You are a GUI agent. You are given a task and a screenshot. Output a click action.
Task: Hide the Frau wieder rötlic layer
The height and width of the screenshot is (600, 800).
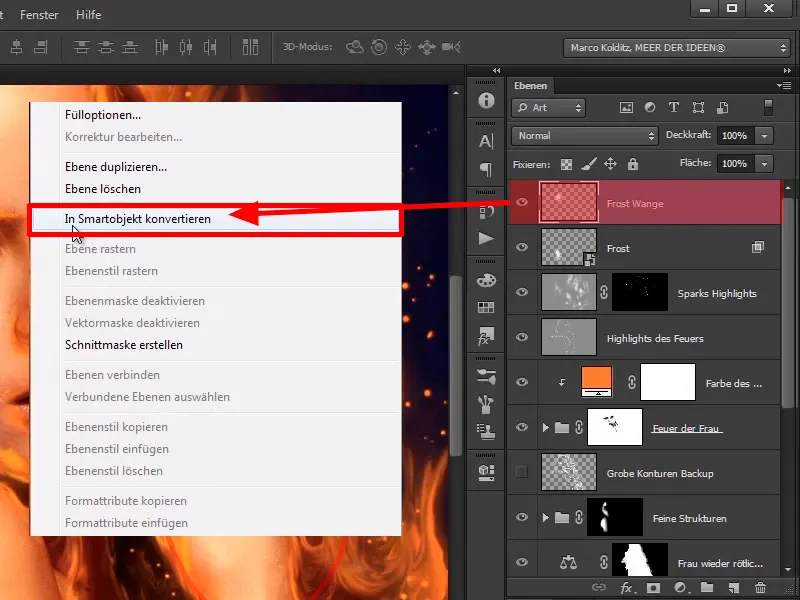[x=522, y=562]
